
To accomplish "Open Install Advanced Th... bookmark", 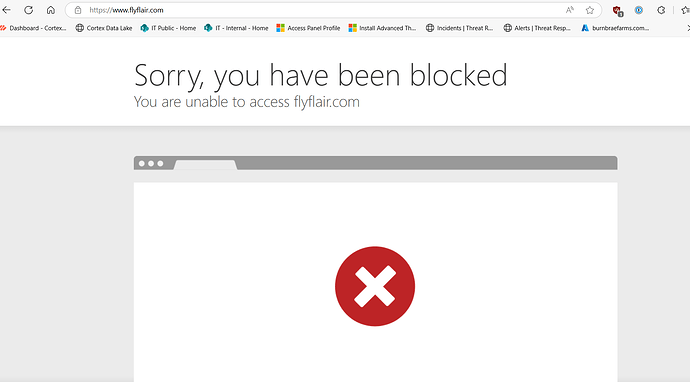I will click(382, 28).
